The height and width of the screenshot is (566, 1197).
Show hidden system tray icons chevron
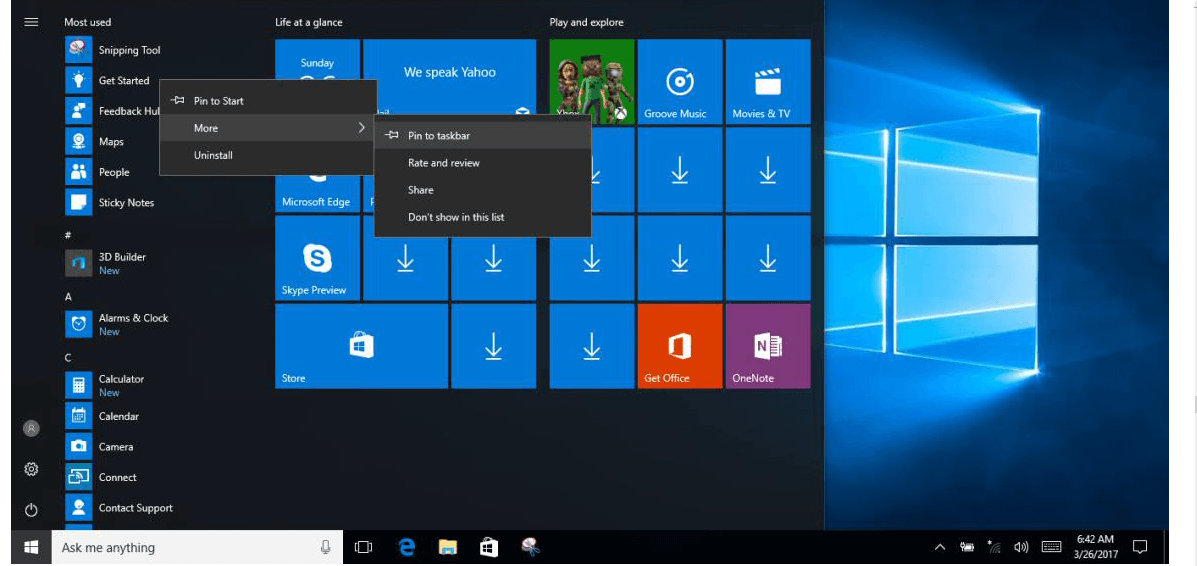[939, 547]
